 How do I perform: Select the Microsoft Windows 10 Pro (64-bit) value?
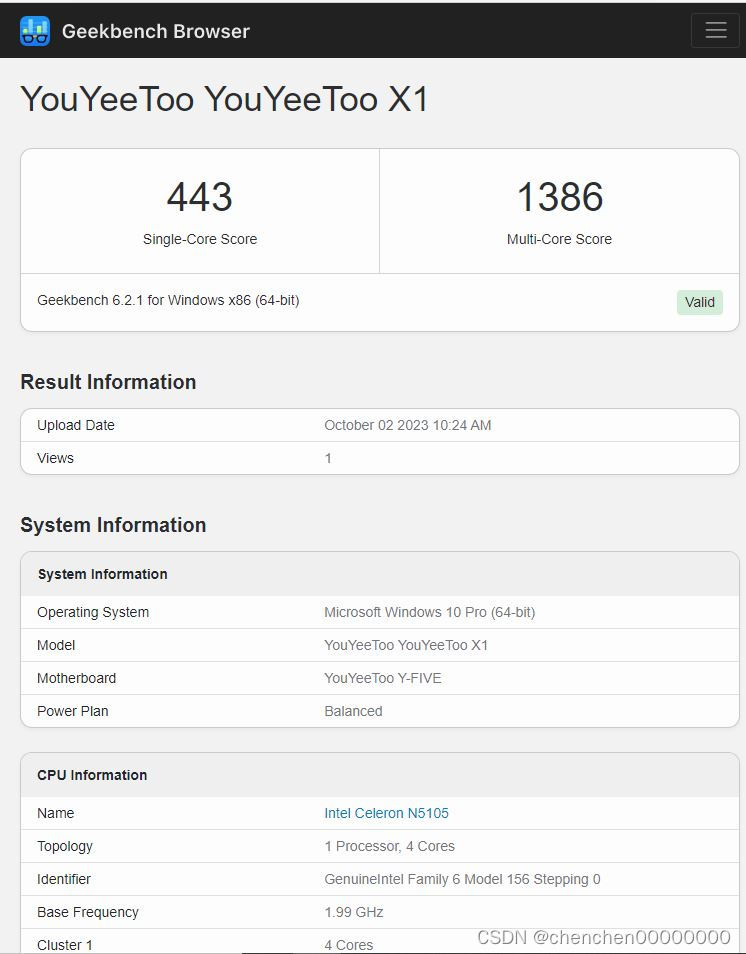pos(430,612)
